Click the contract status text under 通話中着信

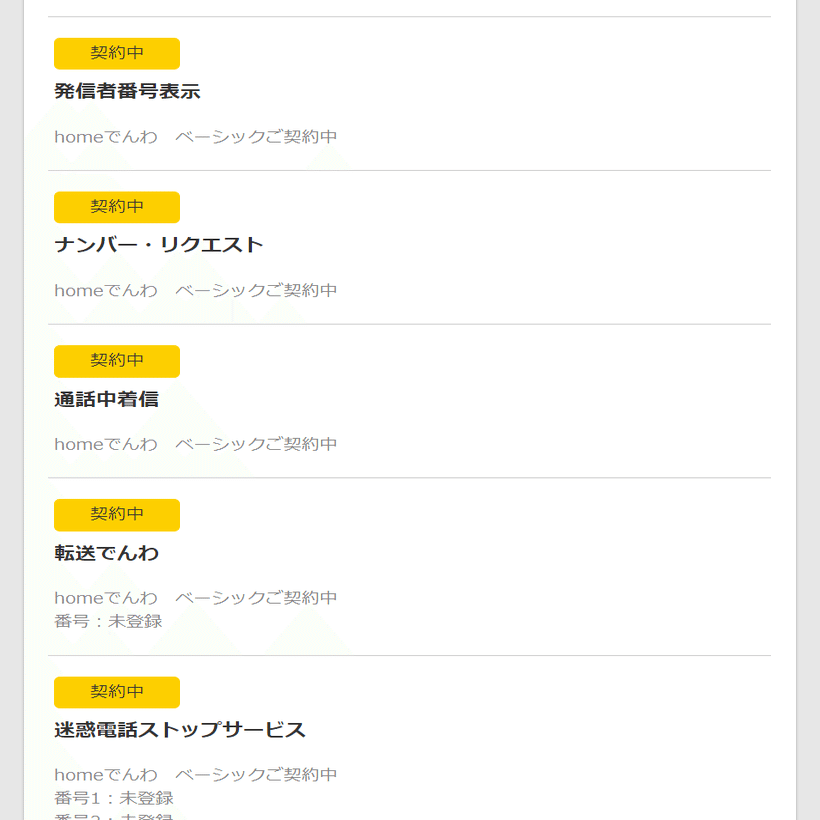196,444
